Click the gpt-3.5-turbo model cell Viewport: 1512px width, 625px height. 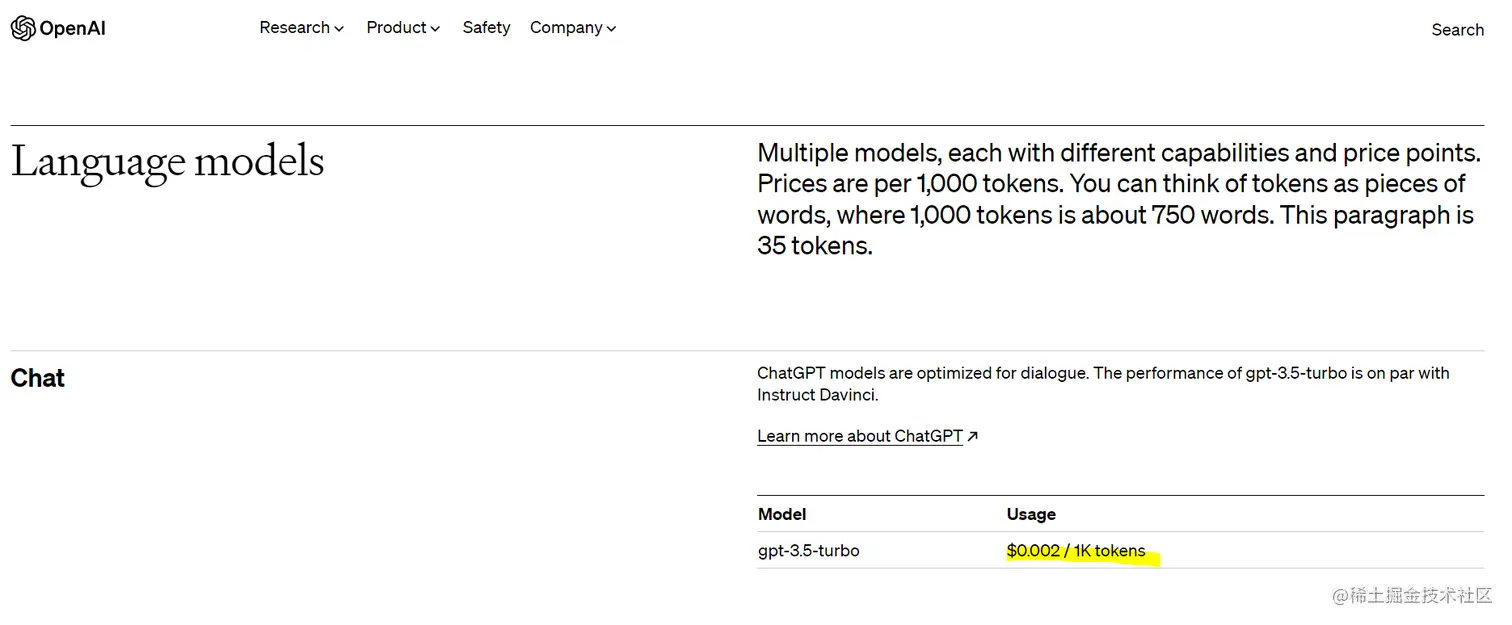[x=808, y=550]
